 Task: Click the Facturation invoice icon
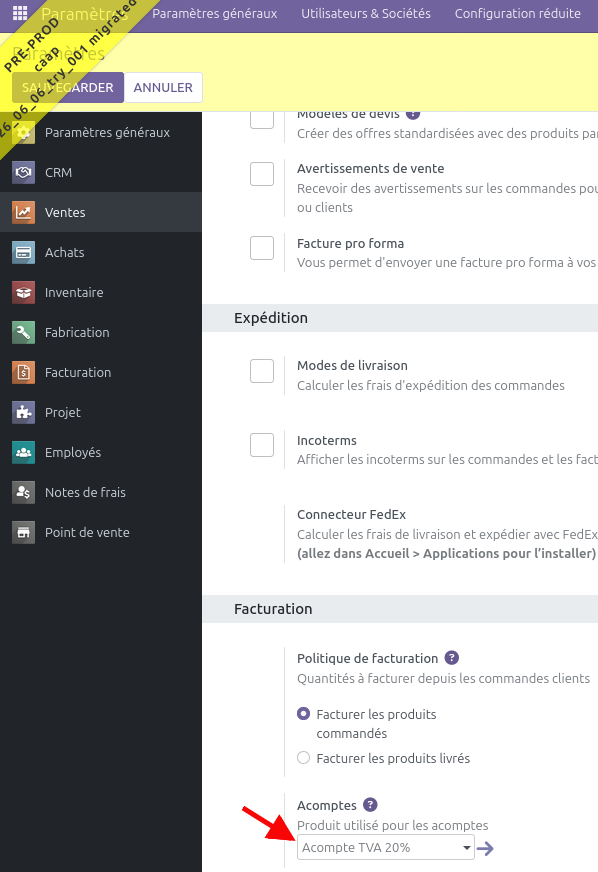point(23,373)
